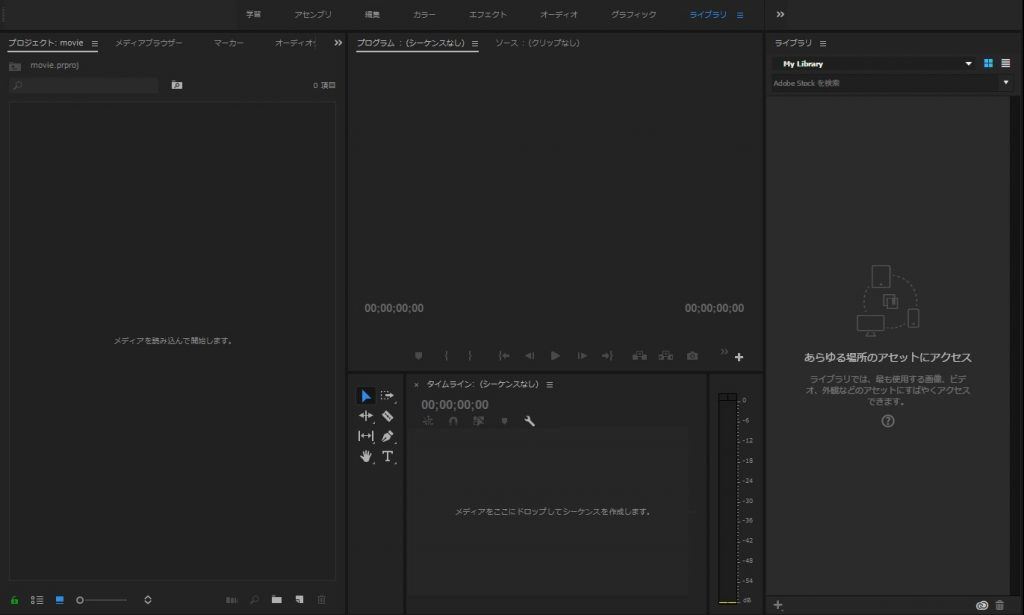The width and height of the screenshot is (1024, 615).
Task: Pick the Hand tool
Action: pos(366,457)
